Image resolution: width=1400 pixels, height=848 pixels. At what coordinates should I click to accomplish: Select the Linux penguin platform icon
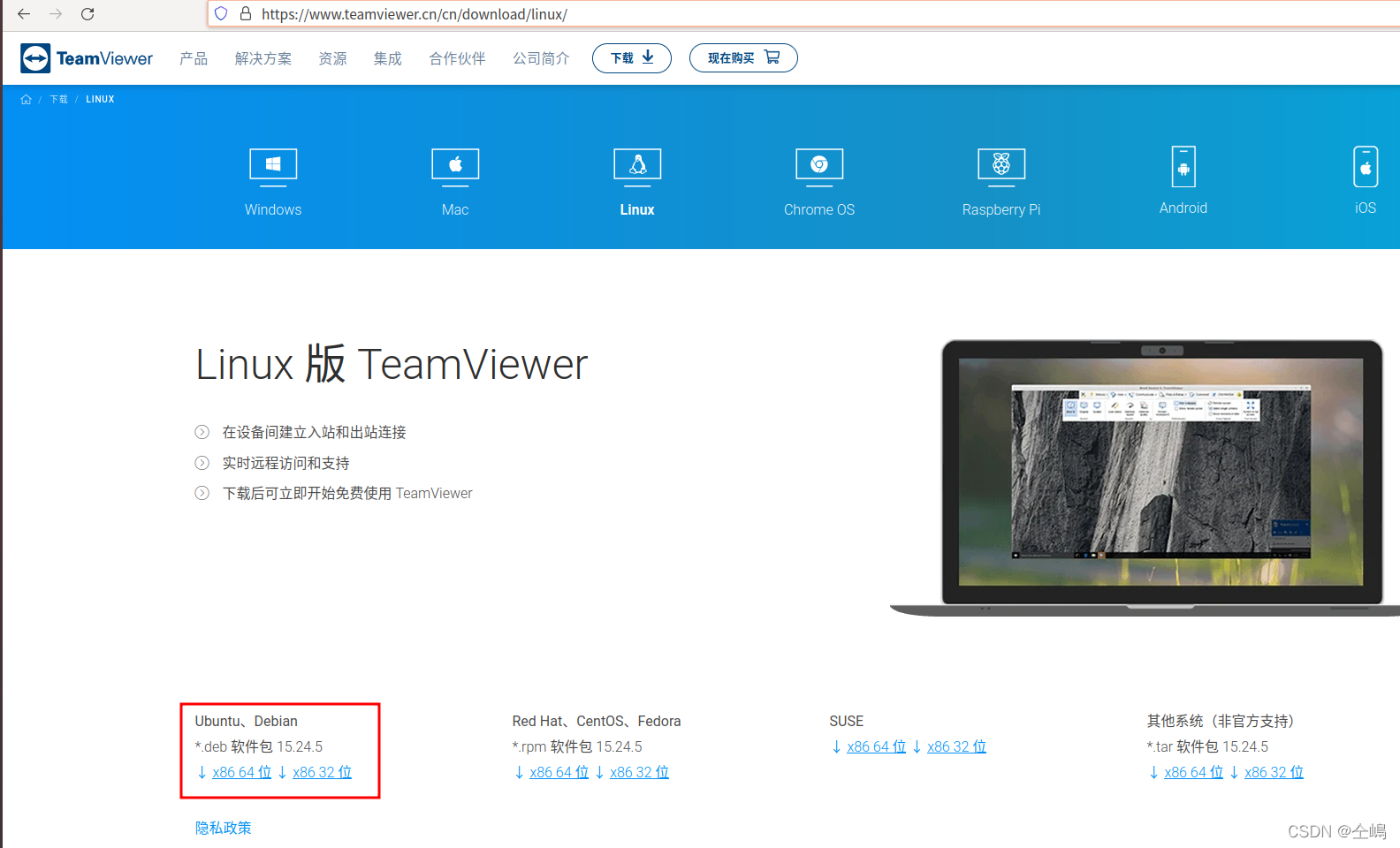[x=637, y=167]
